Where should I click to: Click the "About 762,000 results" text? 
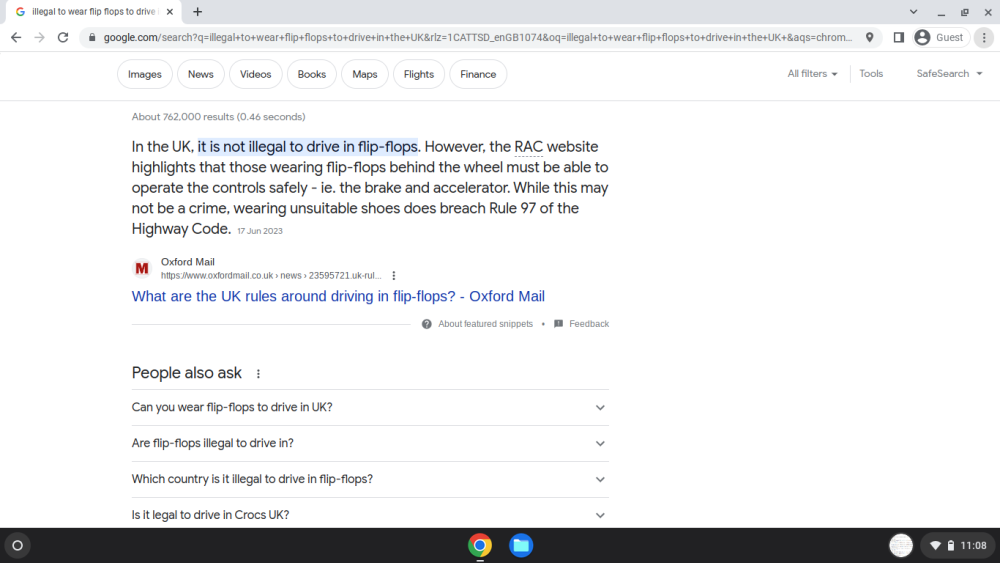[219, 117]
